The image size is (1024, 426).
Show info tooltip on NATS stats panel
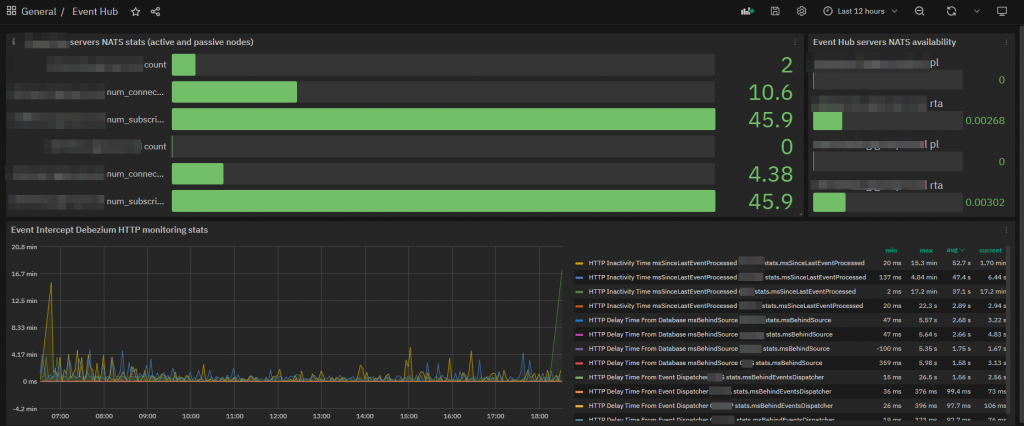(14, 42)
